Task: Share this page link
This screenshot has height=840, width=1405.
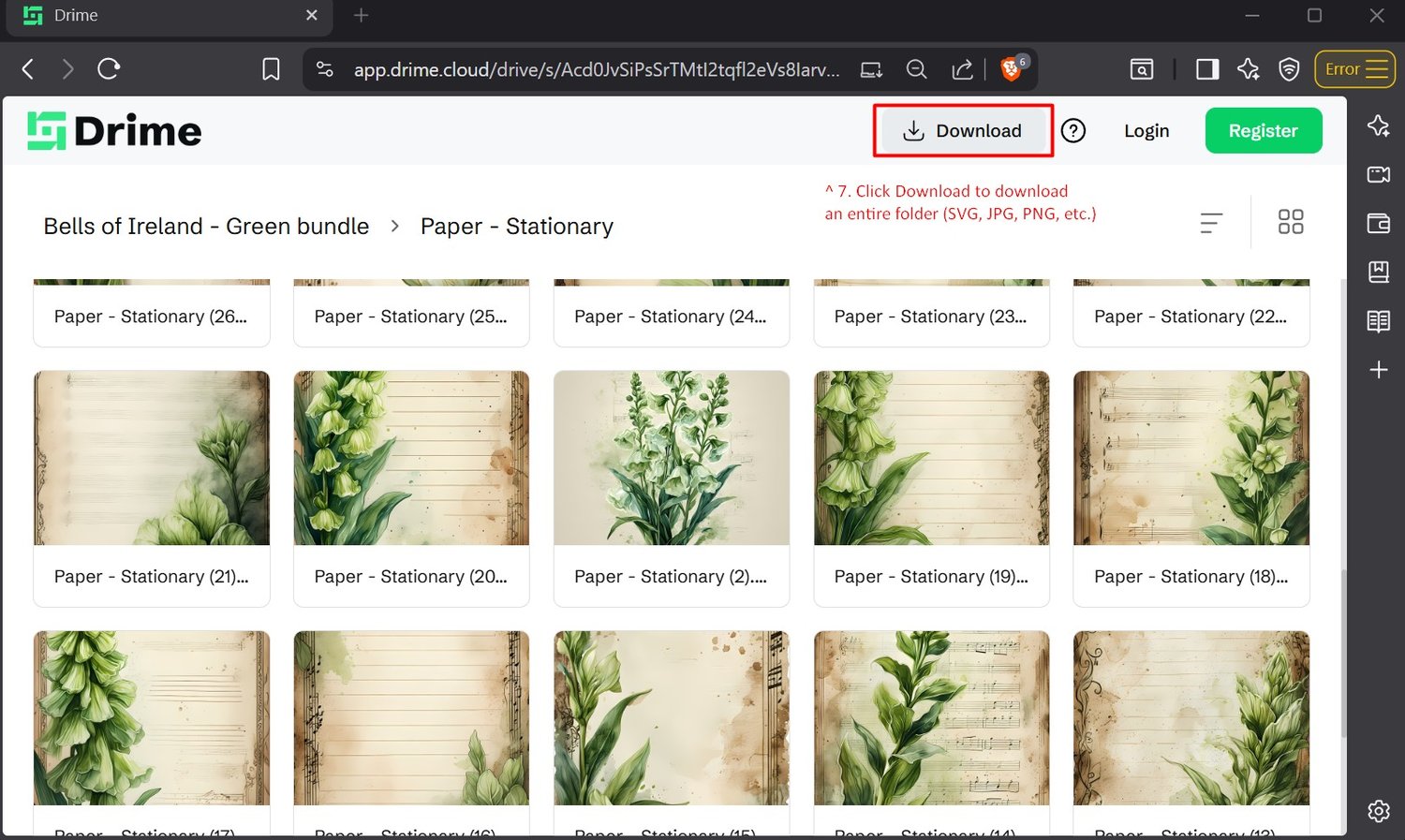Action: tap(962, 69)
